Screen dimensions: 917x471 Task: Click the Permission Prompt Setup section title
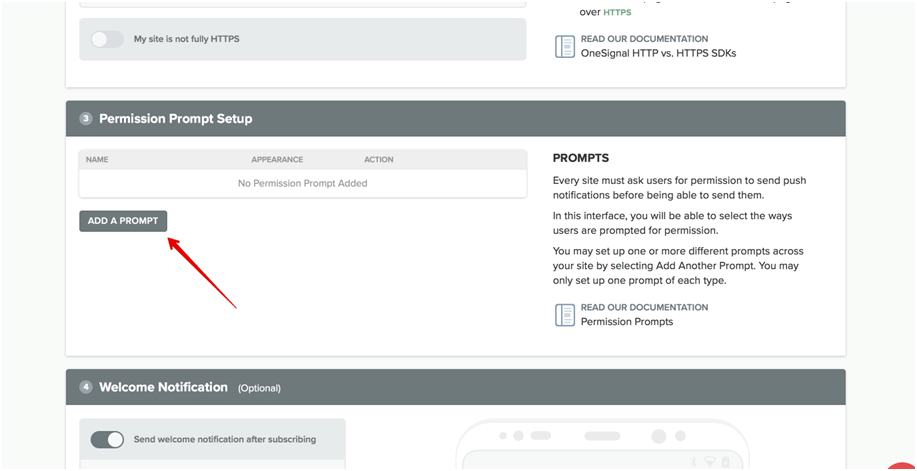tap(175, 119)
